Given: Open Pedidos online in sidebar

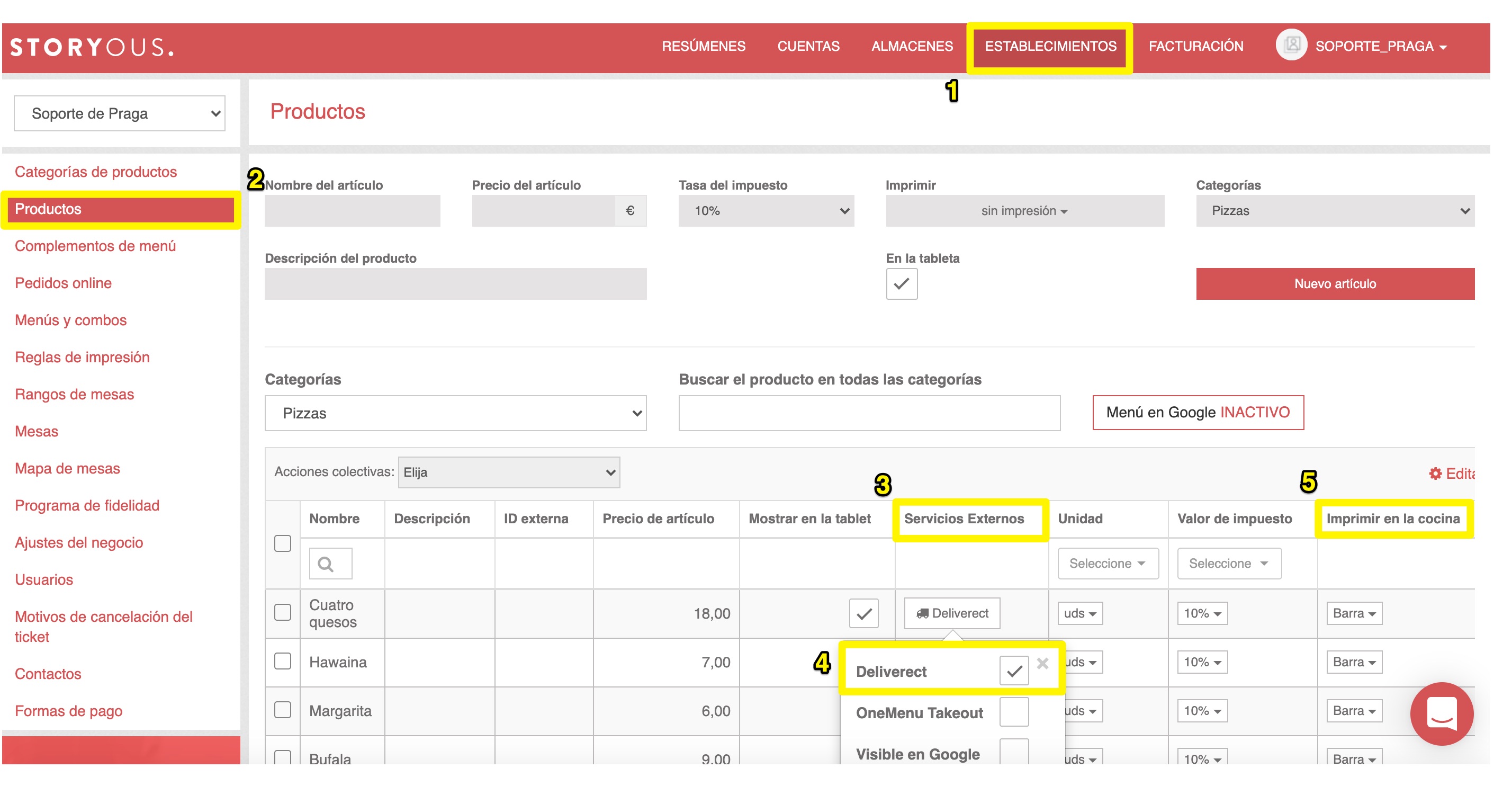Looking at the screenshot, I should [63, 283].
